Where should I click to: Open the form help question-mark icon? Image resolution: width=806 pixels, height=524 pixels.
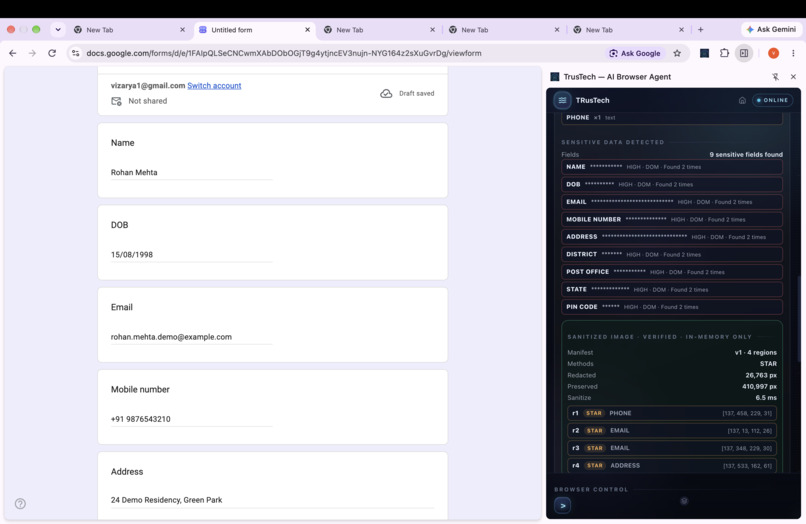point(20,503)
